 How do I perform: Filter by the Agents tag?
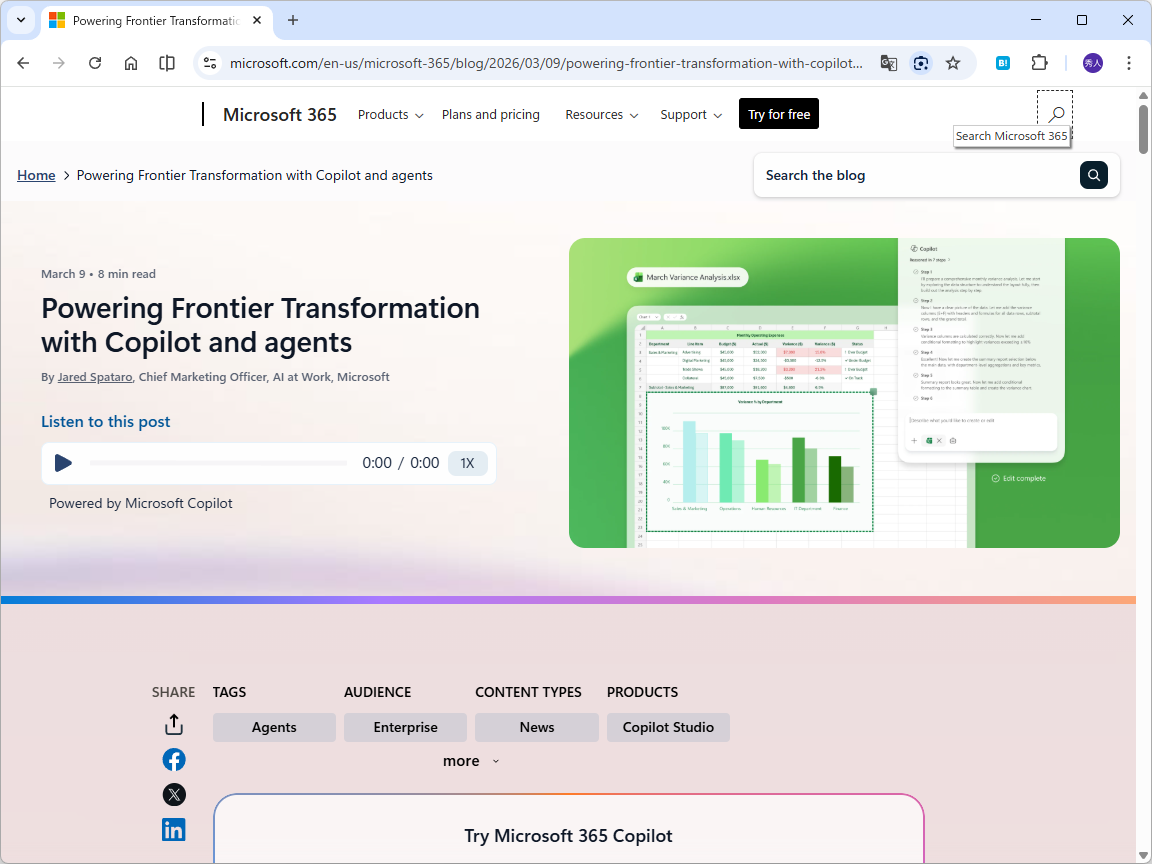click(x=274, y=727)
